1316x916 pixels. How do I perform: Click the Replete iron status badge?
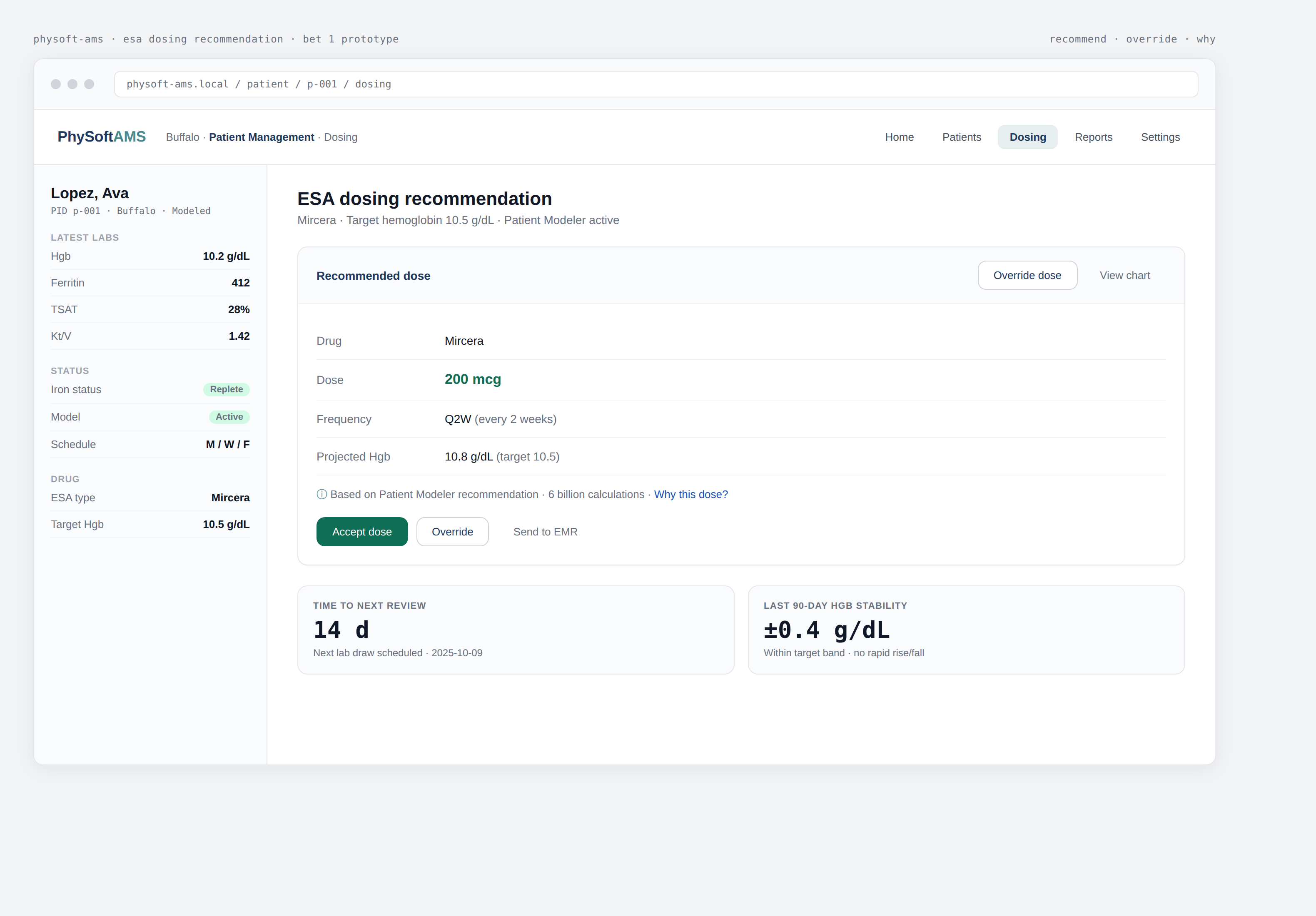[x=226, y=389]
